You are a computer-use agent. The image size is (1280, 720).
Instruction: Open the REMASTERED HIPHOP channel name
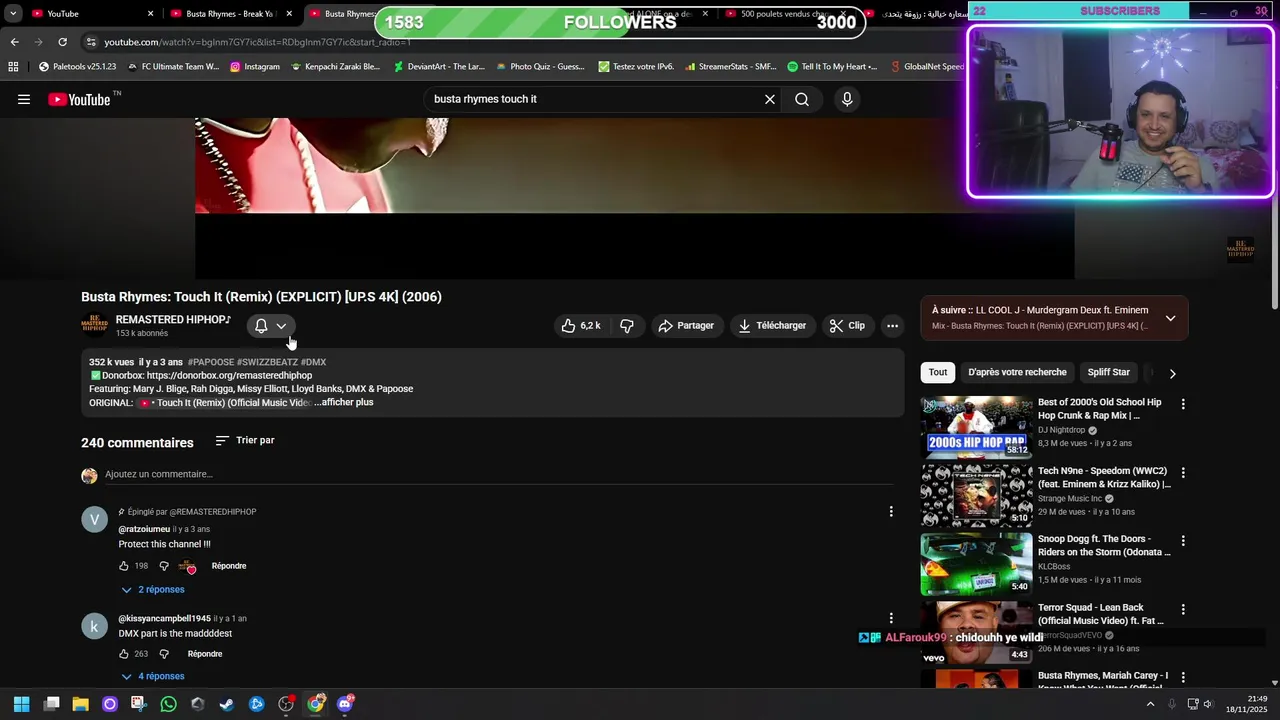[x=173, y=320]
